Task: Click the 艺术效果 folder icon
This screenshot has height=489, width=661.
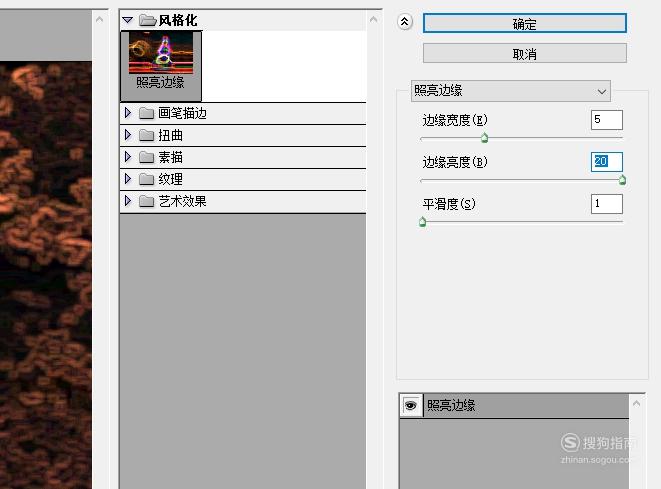Action: click(146, 201)
